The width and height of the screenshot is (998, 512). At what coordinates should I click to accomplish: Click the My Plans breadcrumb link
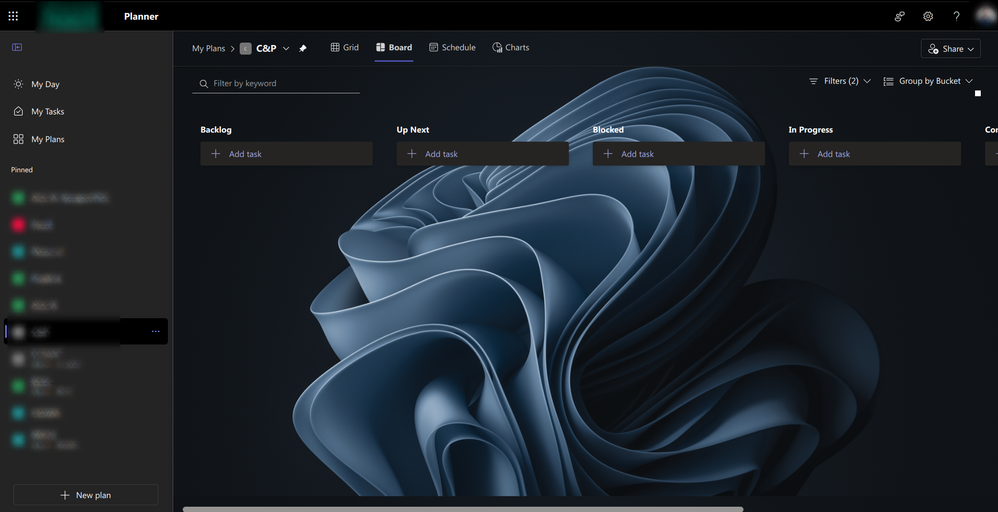(209, 48)
